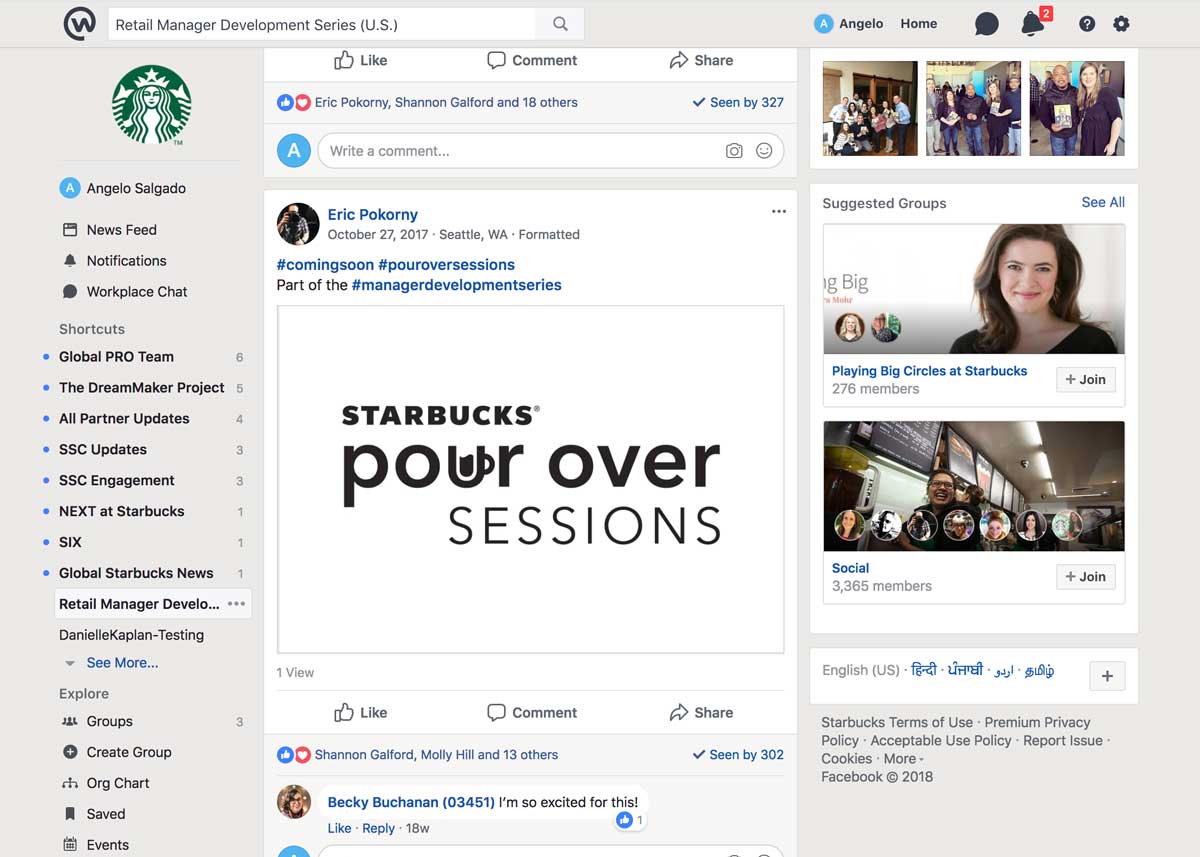Open Eric Pokorny's profile from post header
The image size is (1200, 857).
click(373, 214)
